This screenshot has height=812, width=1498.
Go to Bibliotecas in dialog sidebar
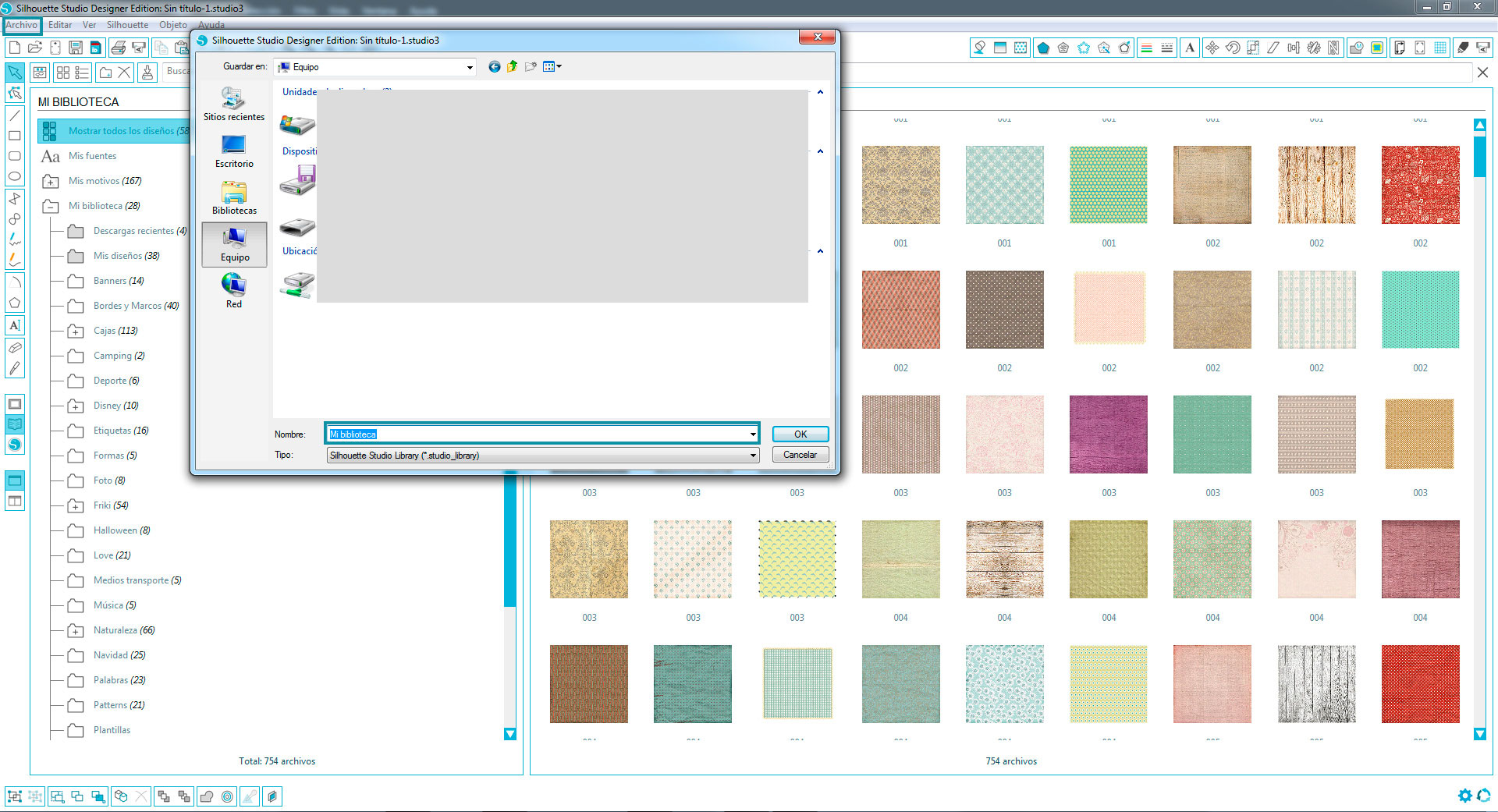click(x=234, y=198)
